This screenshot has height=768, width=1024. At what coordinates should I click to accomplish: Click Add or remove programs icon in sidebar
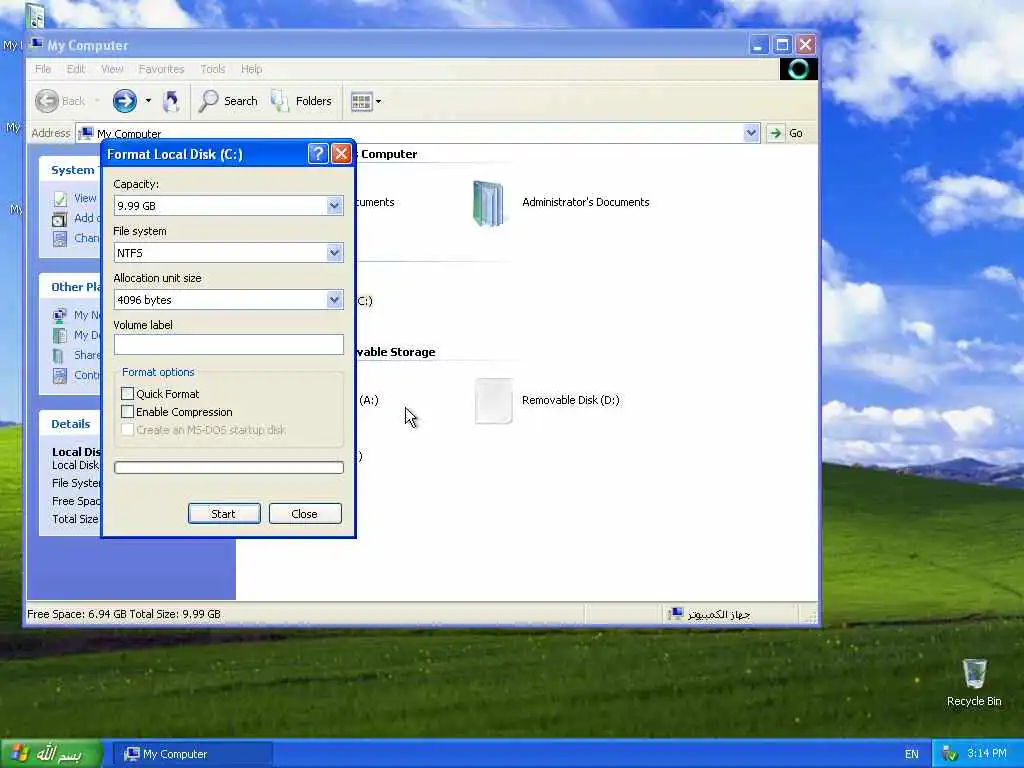coord(60,219)
